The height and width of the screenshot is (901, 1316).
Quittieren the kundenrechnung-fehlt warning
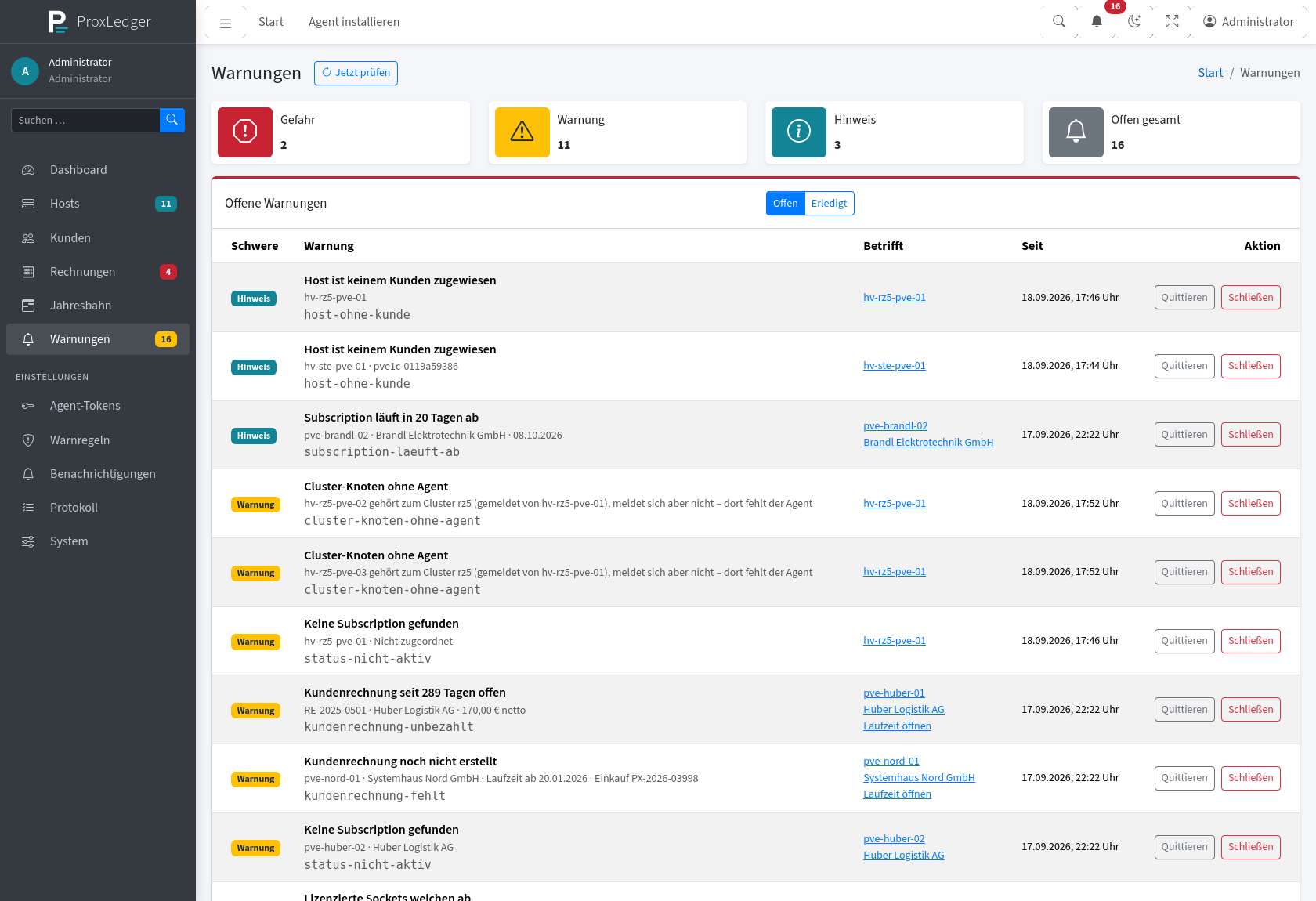coord(1184,778)
